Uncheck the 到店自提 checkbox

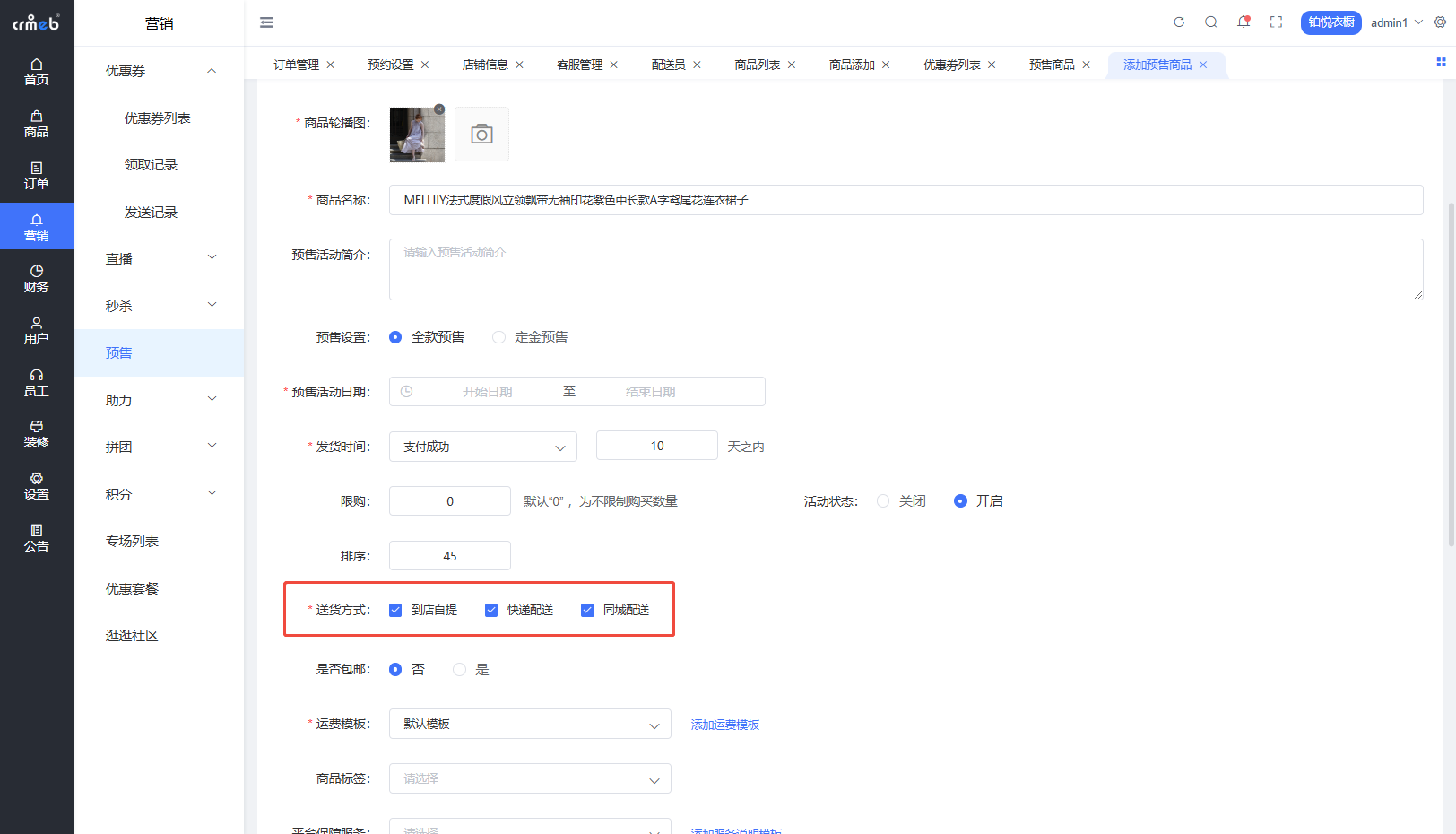395,611
